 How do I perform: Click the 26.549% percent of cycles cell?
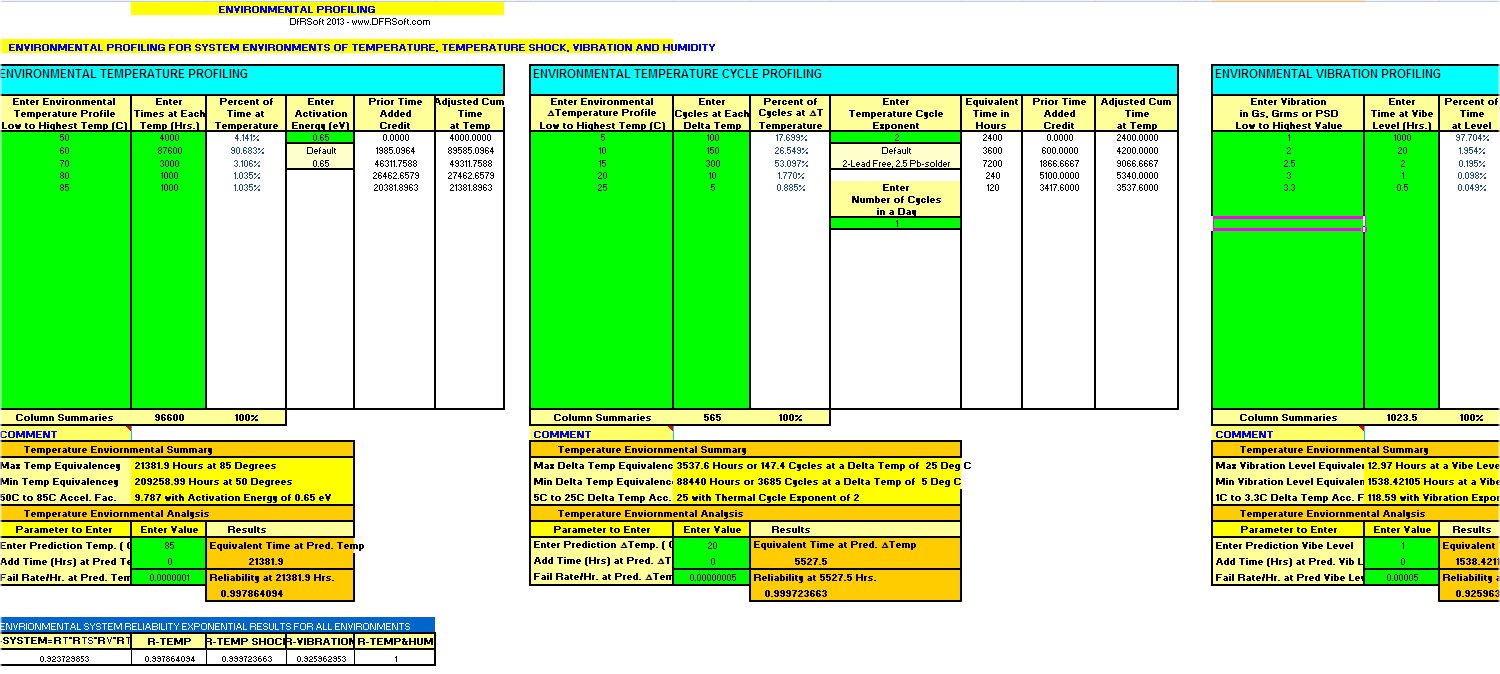tap(790, 150)
